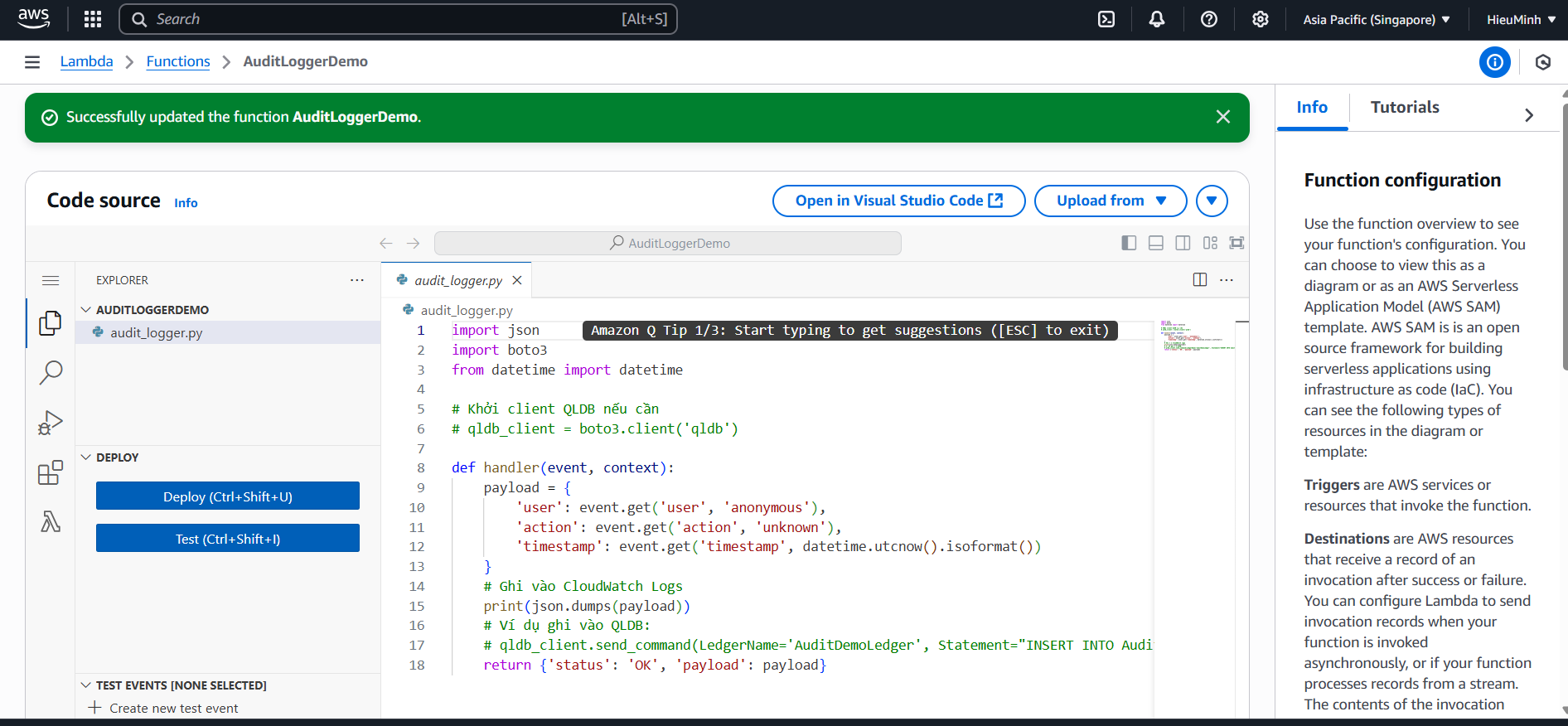
Task: Click the 'import boto3' code line
Action: pos(500,351)
